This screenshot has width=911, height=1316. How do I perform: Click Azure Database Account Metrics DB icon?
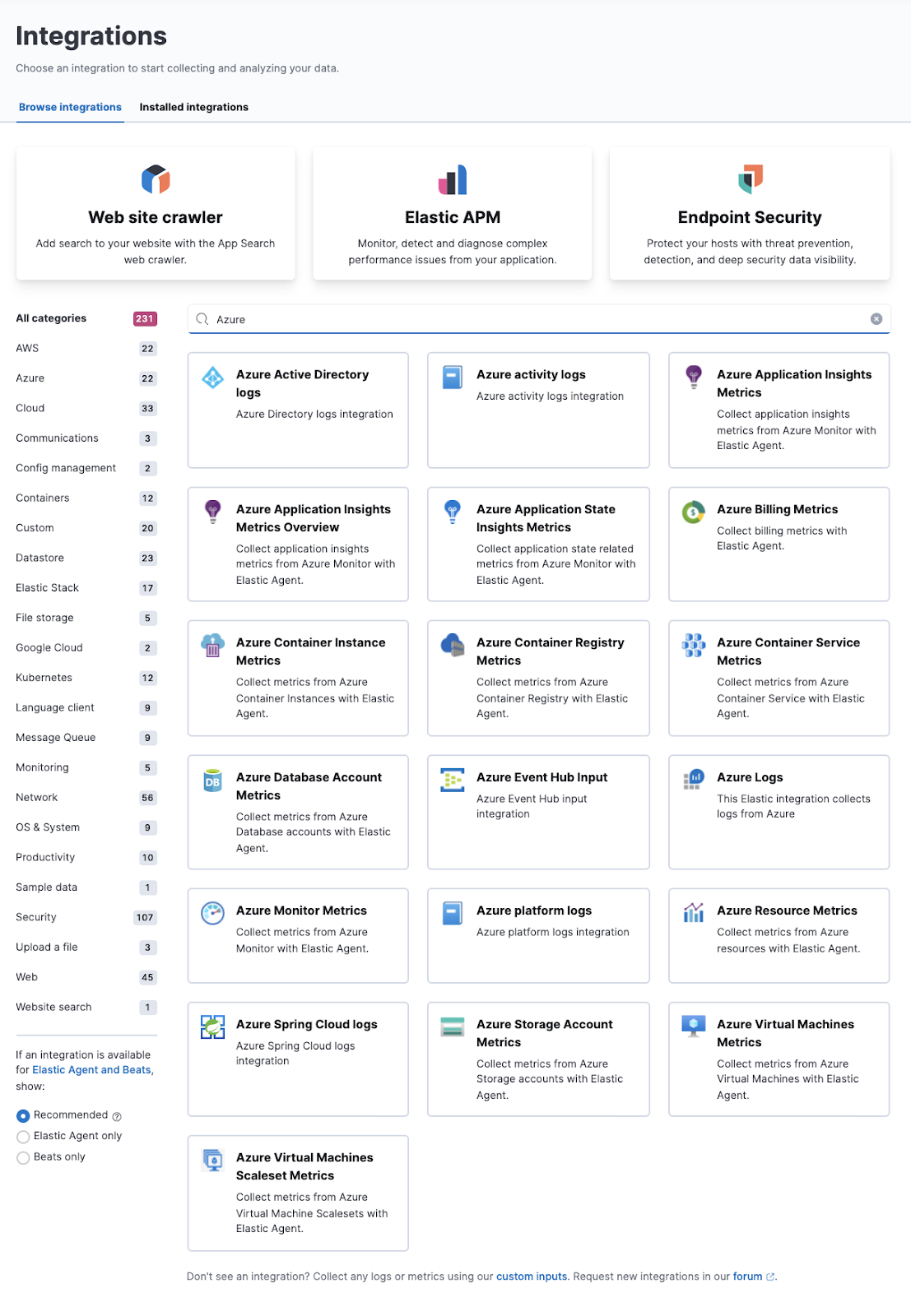[213, 780]
